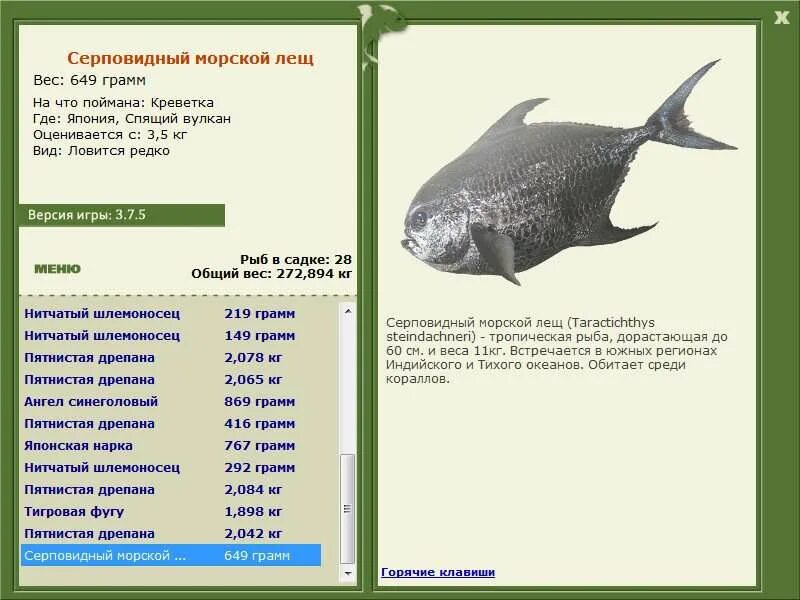Click the "Горячие клавиши" link
Viewport: 800px width, 600px height.
(x=438, y=572)
